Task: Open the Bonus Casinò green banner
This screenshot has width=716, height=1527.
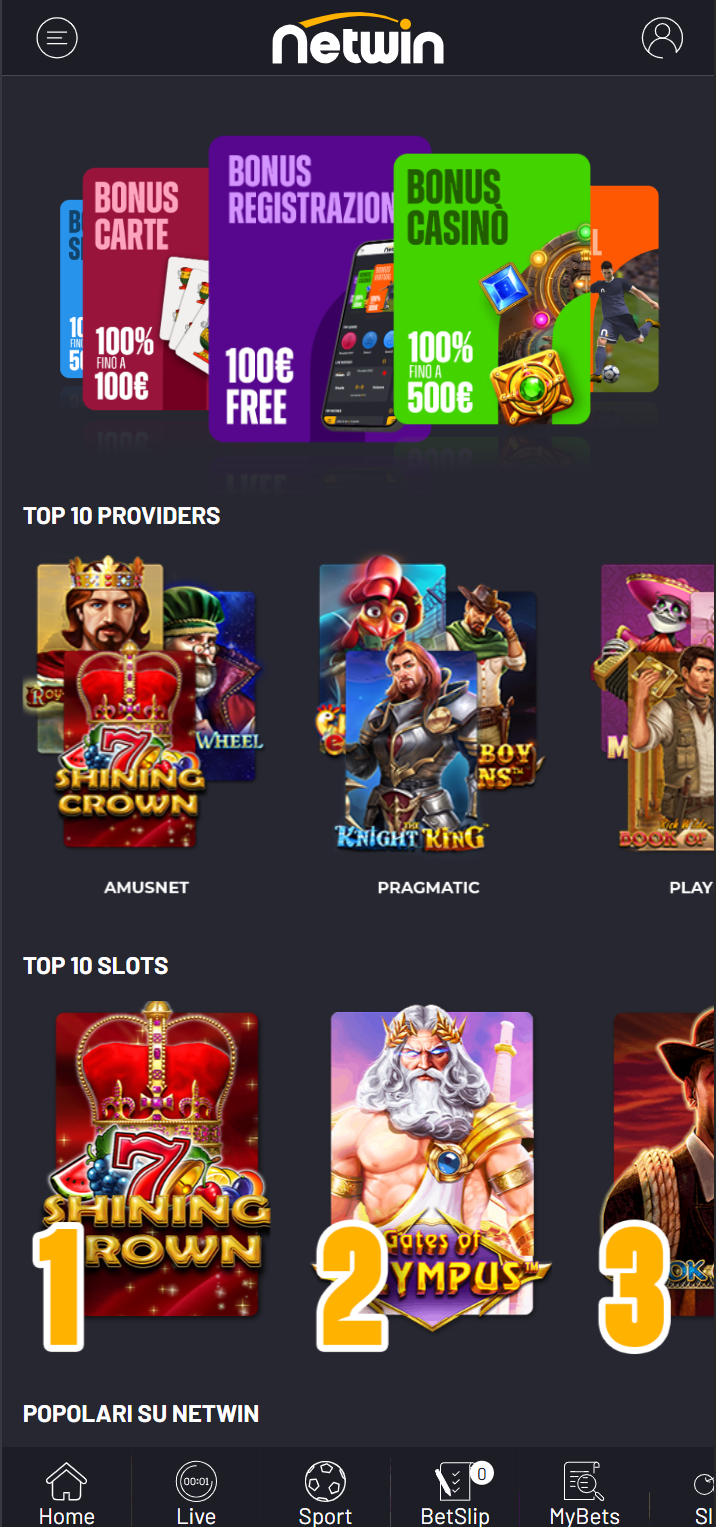Action: tap(491, 289)
